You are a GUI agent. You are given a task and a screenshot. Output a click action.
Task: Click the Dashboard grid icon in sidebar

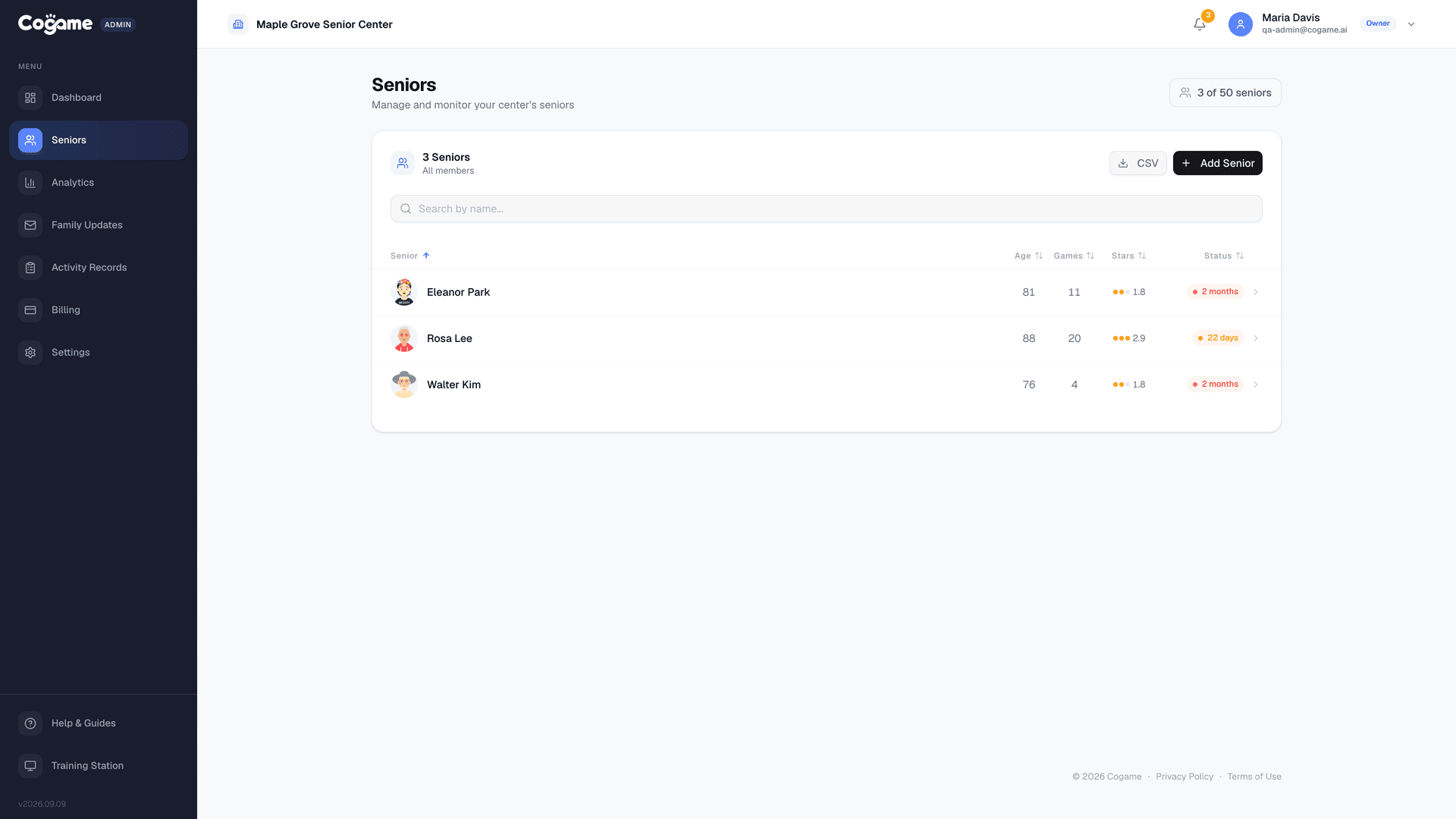[30, 98]
